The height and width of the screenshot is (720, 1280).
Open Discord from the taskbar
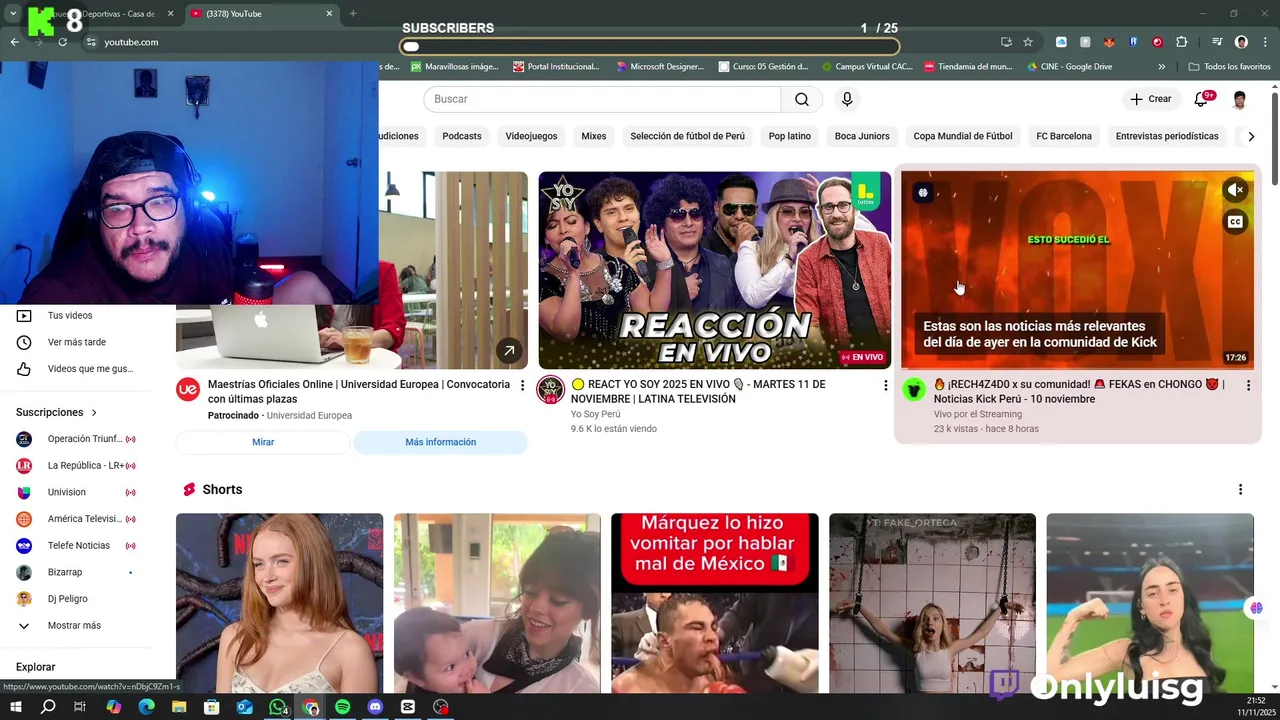pos(375,707)
